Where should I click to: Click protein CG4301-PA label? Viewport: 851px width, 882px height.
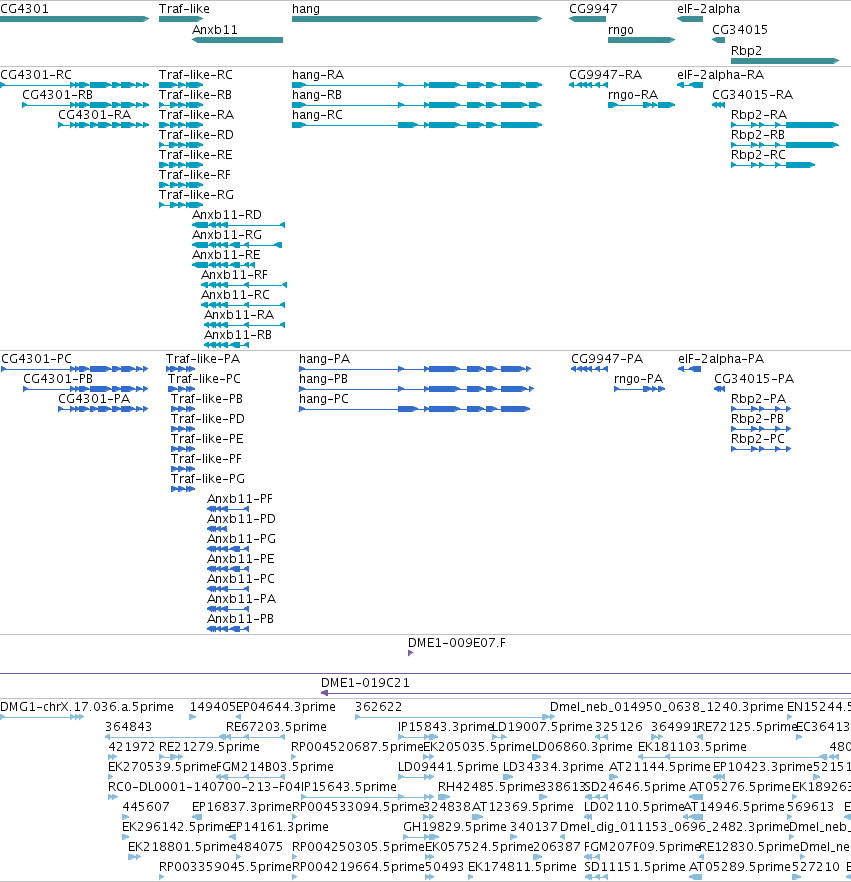click(94, 399)
